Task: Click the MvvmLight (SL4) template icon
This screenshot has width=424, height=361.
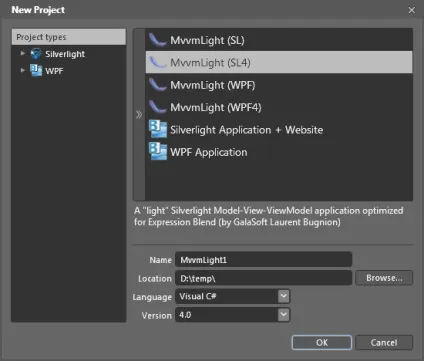Action: tap(157, 62)
